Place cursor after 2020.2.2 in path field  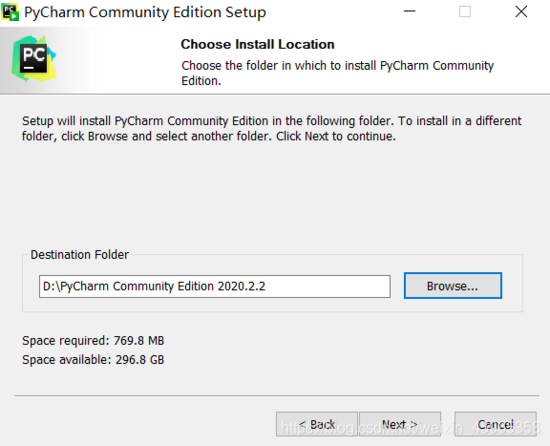(267, 286)
